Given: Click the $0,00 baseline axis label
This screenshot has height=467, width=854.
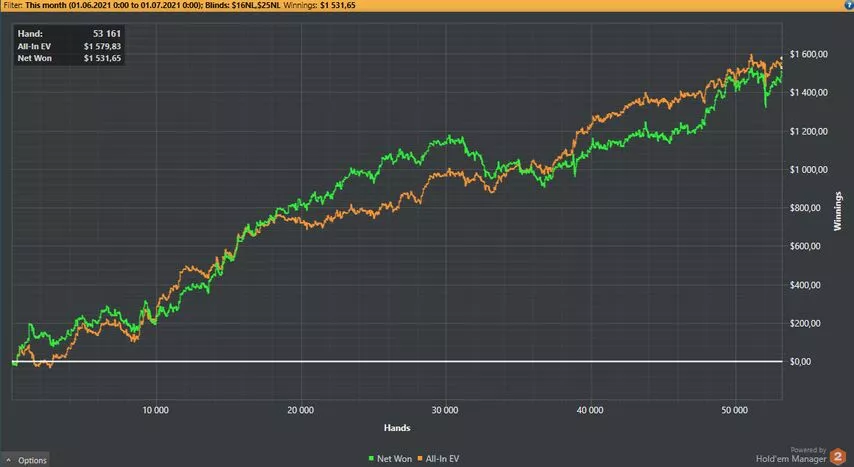Looking at the screenshot, I should [x=804, y=362].
